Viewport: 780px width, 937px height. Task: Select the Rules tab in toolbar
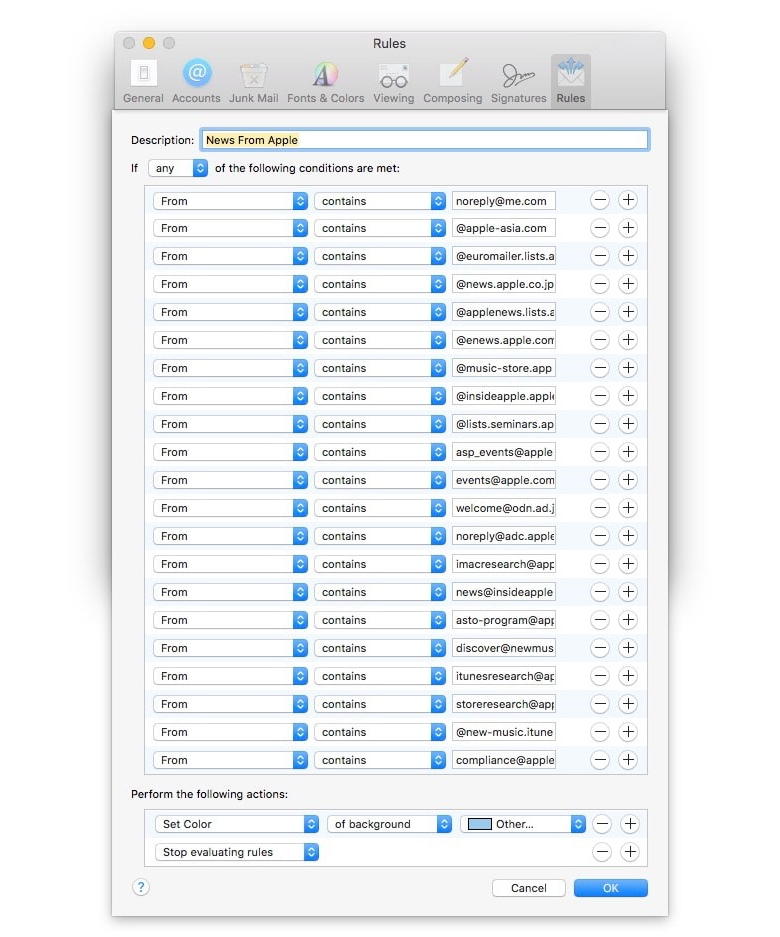tap(571, 81)
